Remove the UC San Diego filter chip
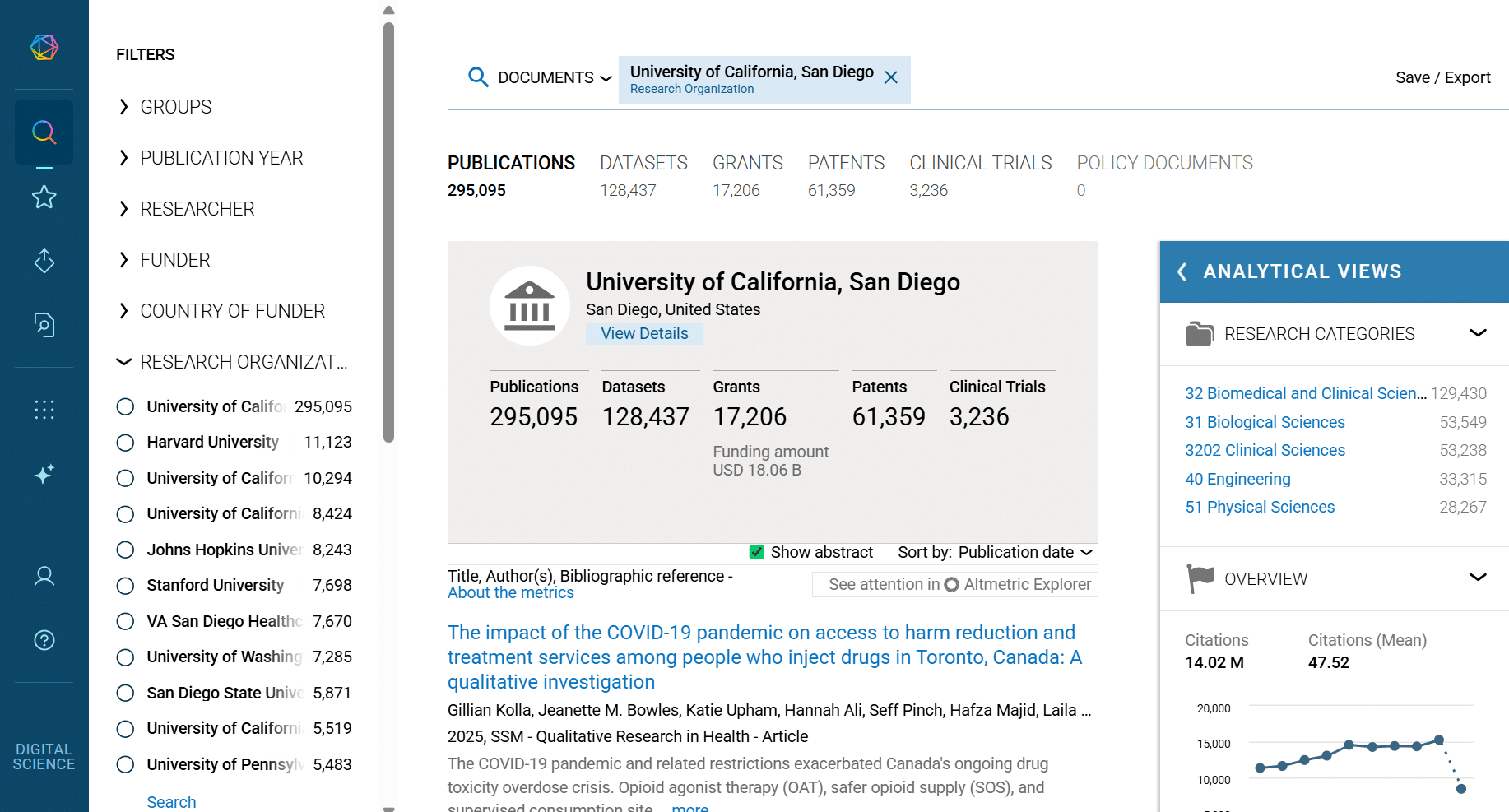1509x812 pixels. click(890, 78)
